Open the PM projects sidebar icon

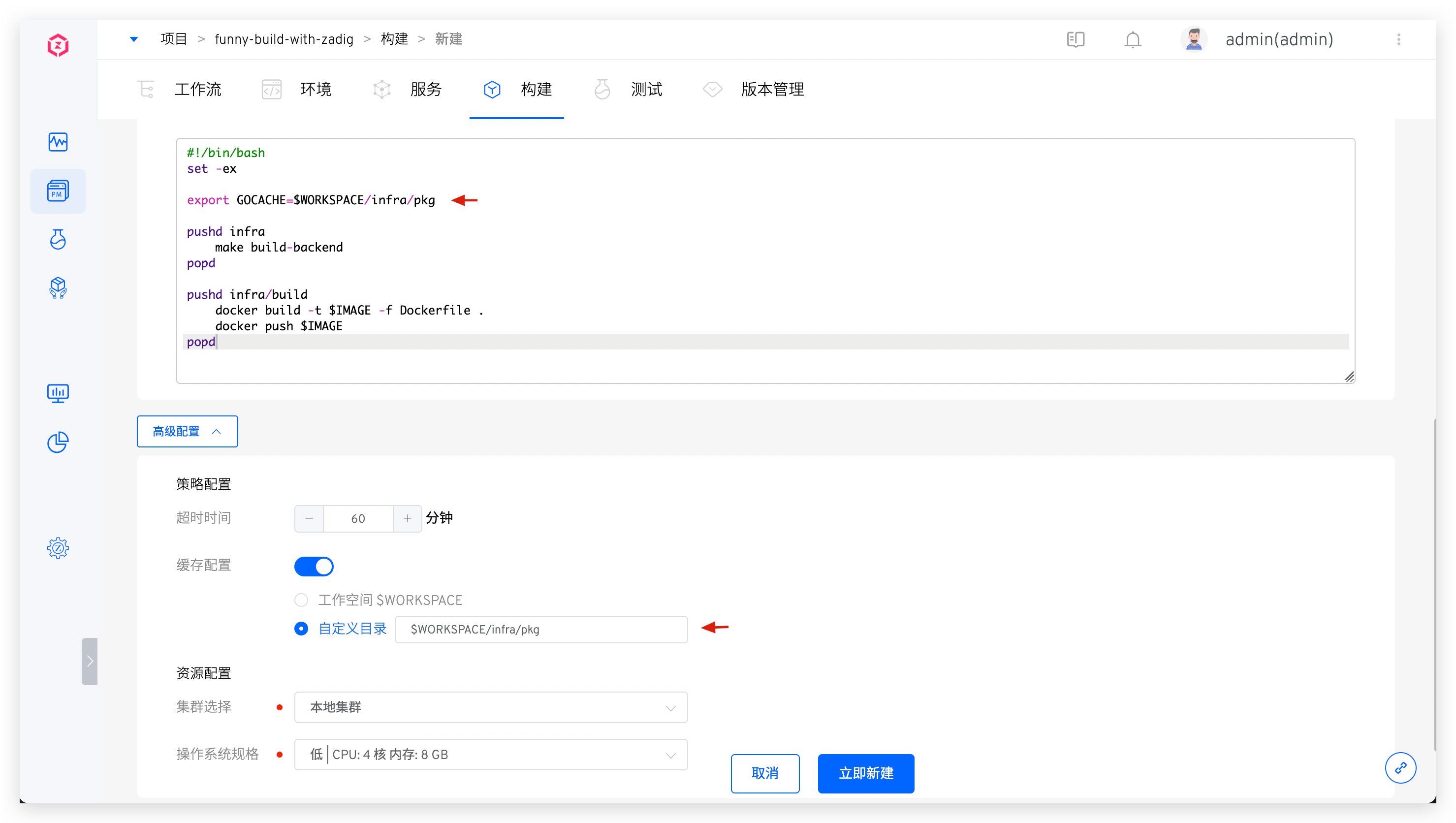coord(58,191)
